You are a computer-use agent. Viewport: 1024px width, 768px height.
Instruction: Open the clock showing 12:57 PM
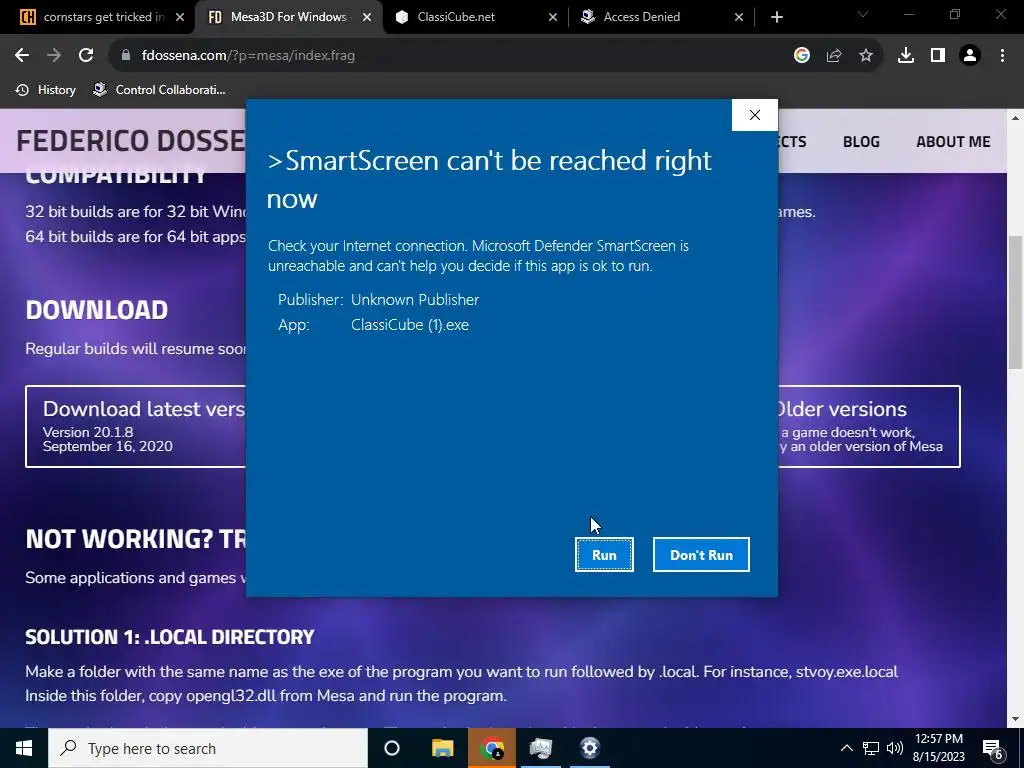point(938,748)
